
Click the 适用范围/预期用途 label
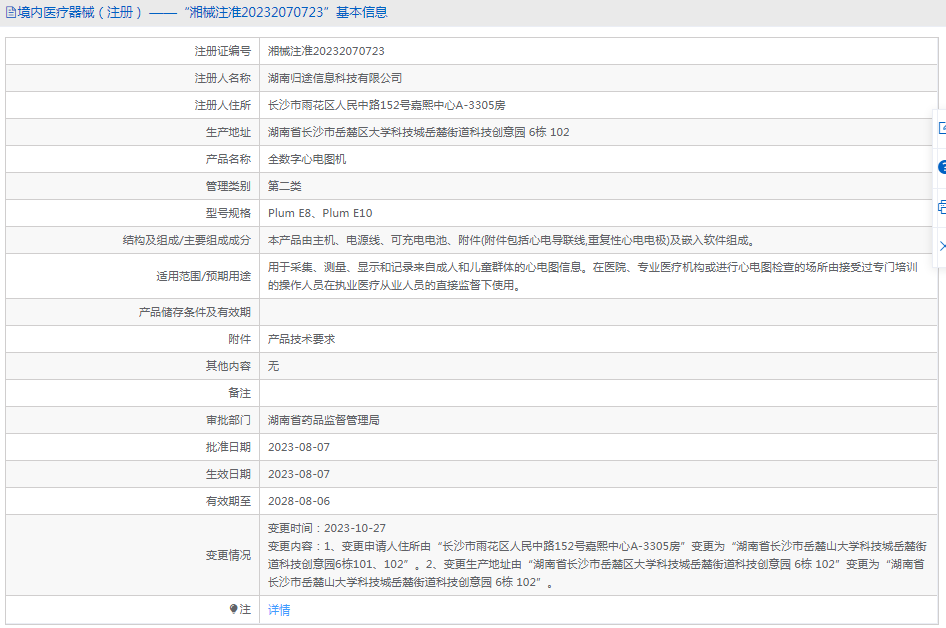[x=204, y=276]
